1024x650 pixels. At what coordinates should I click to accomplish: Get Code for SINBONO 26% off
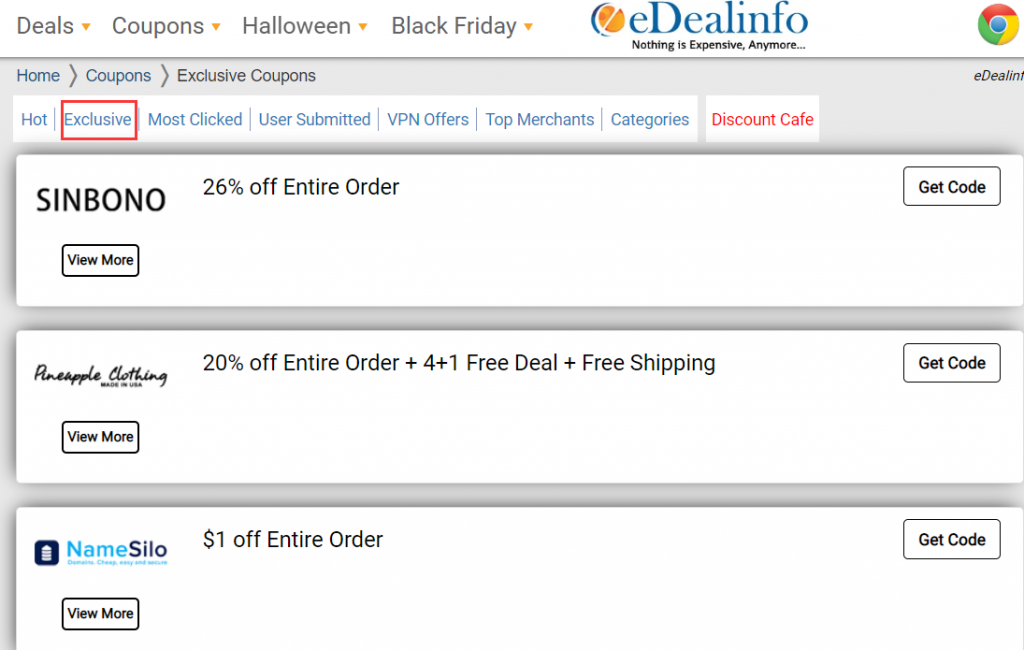(952, 187)
